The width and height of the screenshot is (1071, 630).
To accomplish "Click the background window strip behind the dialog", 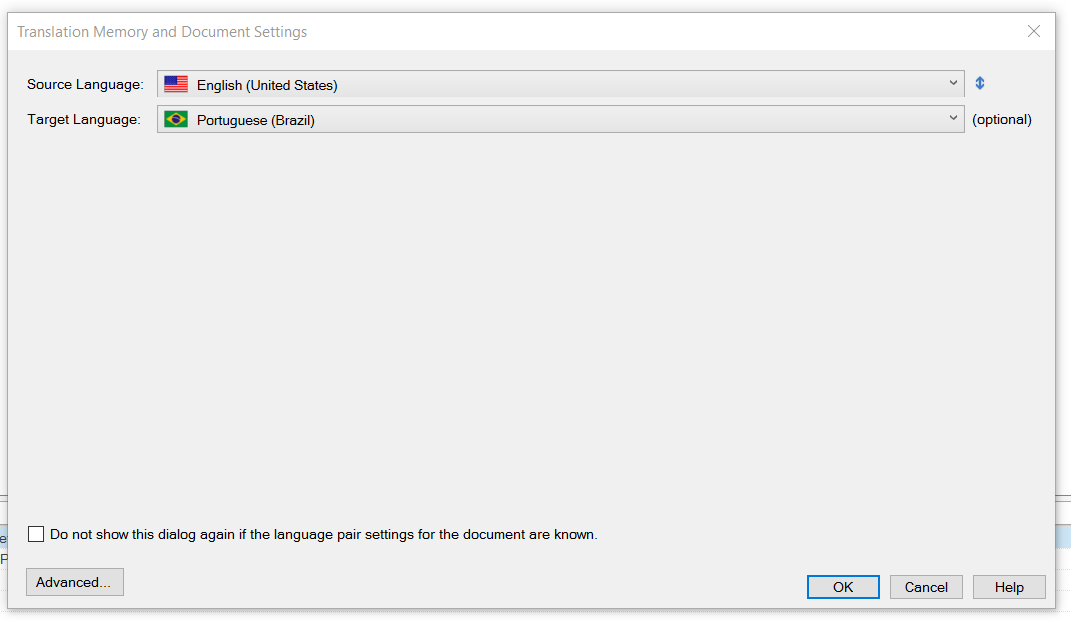I will 1063,536.
